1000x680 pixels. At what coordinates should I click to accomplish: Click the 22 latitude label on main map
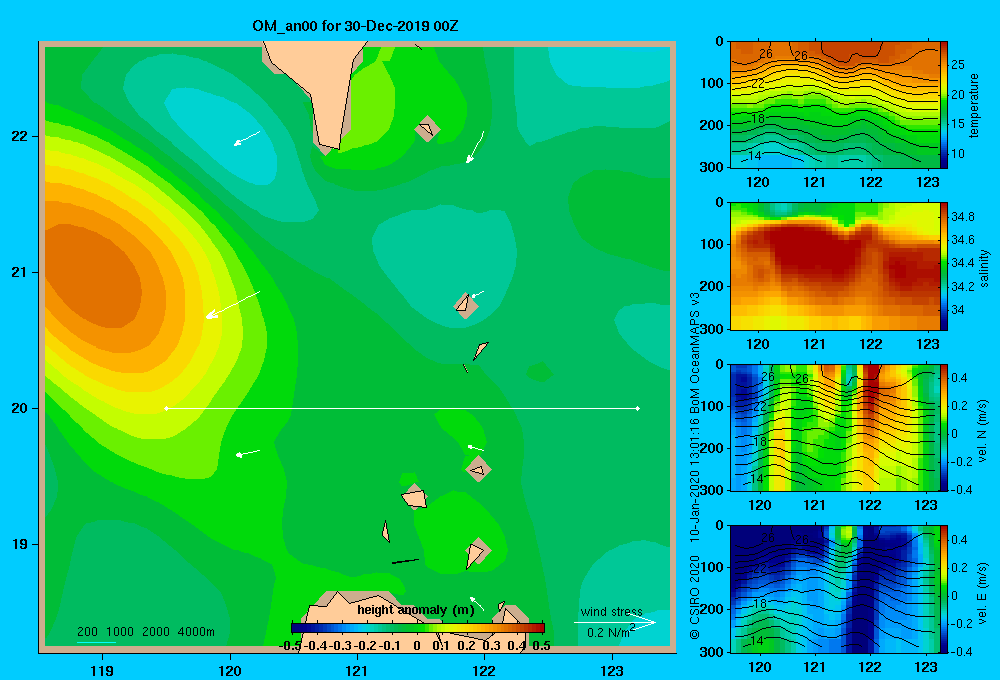click(20, 136)
